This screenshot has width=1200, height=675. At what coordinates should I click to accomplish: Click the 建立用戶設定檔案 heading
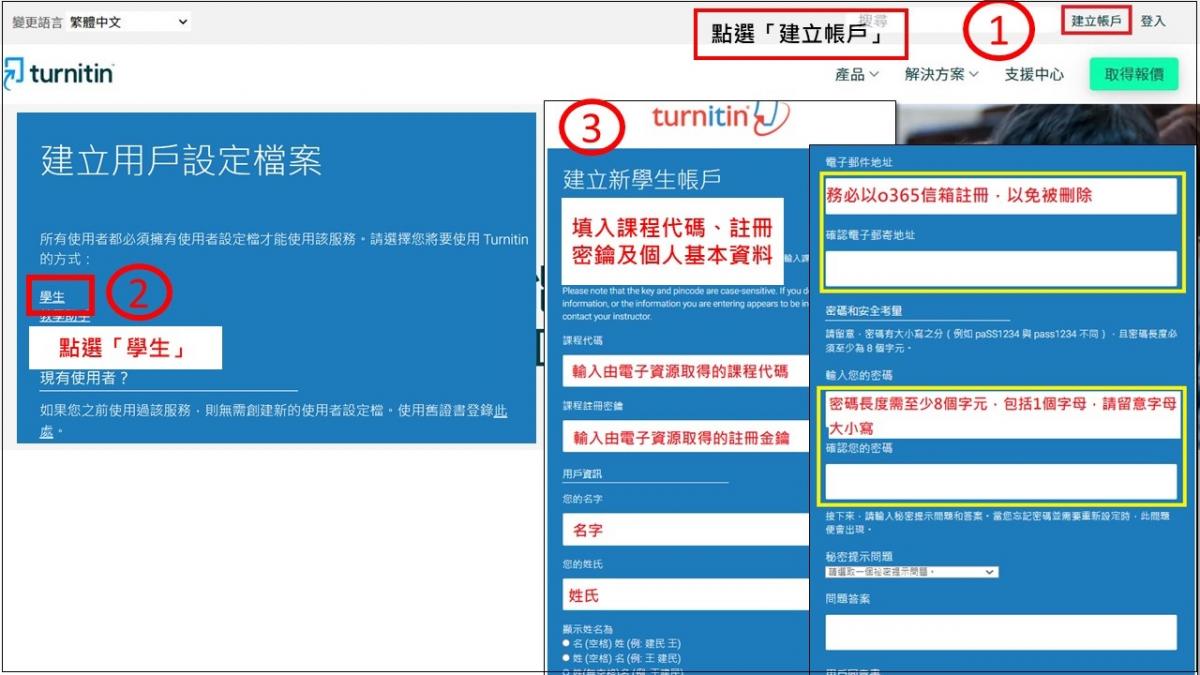(x=181, y=162)
